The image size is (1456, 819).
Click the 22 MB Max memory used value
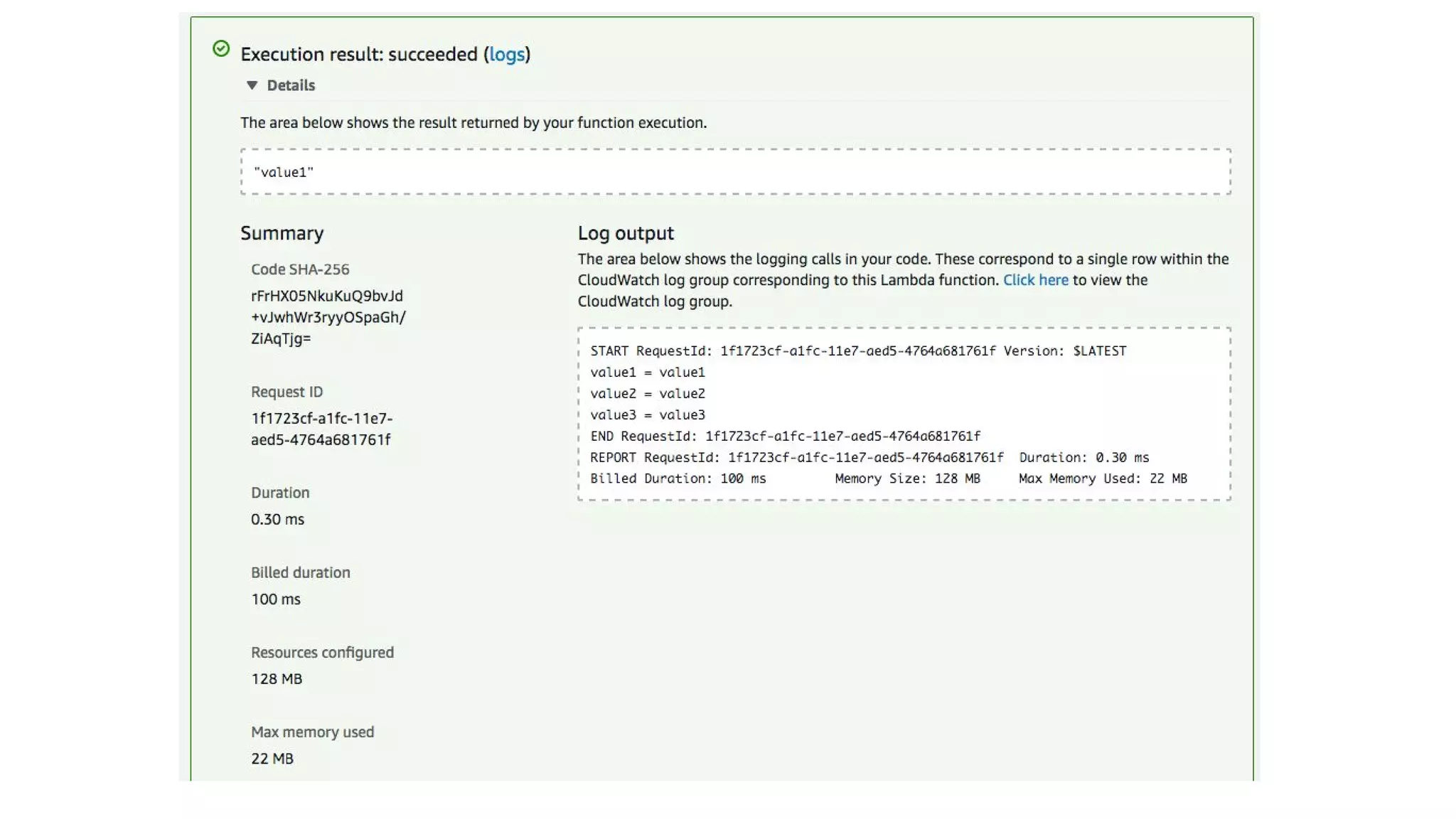pyautogui.click(x=272, y=758)
